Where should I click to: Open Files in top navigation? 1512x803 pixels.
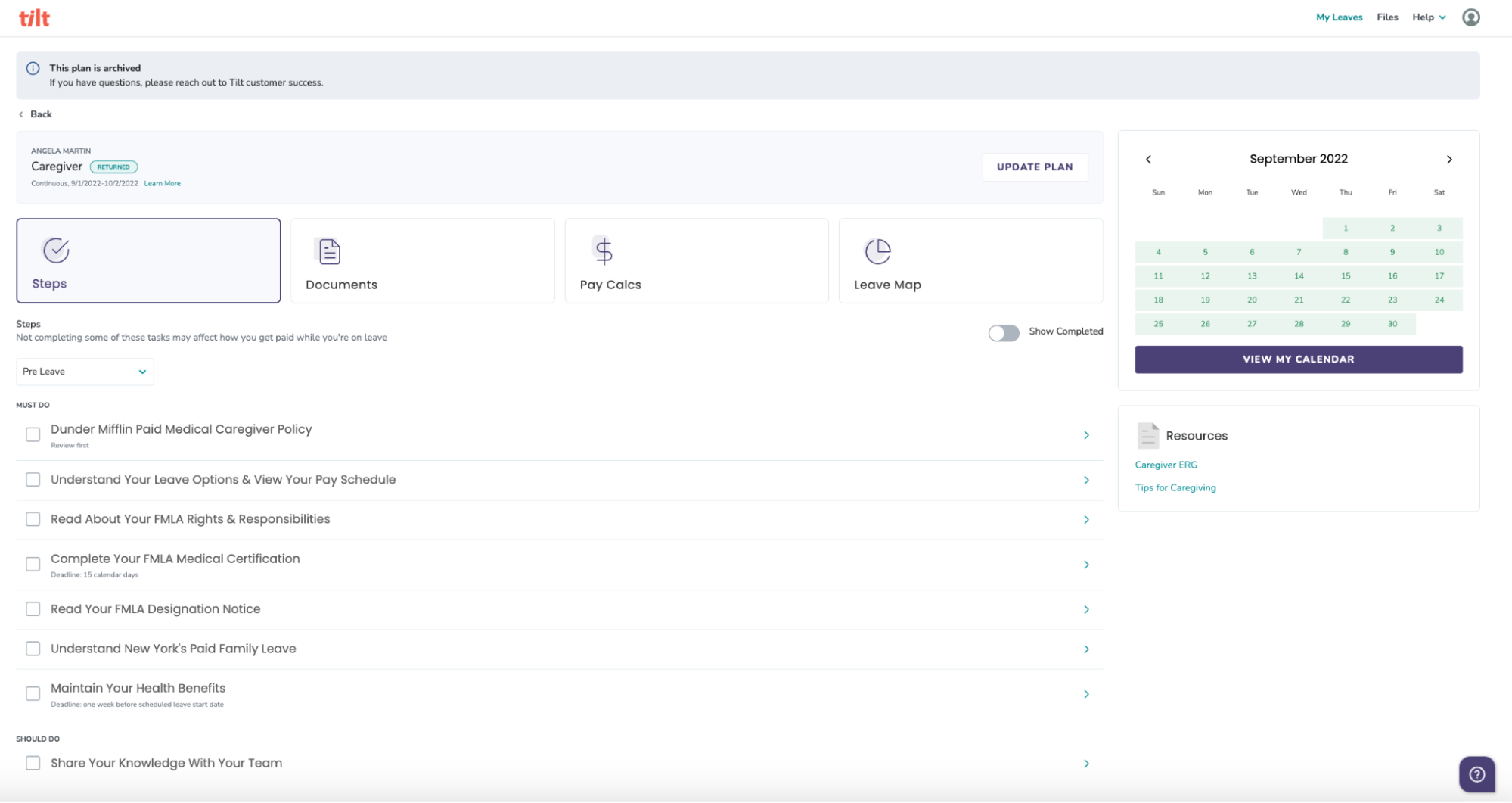[x=1387, y=17]
